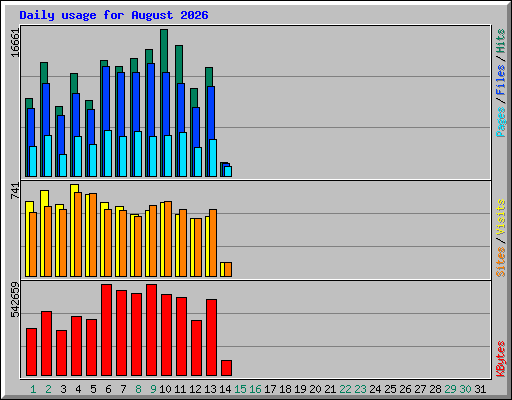Click the 'Daily usage for August 2026' title
Viewport: 512px width, 400px height.
pos(114,15)
